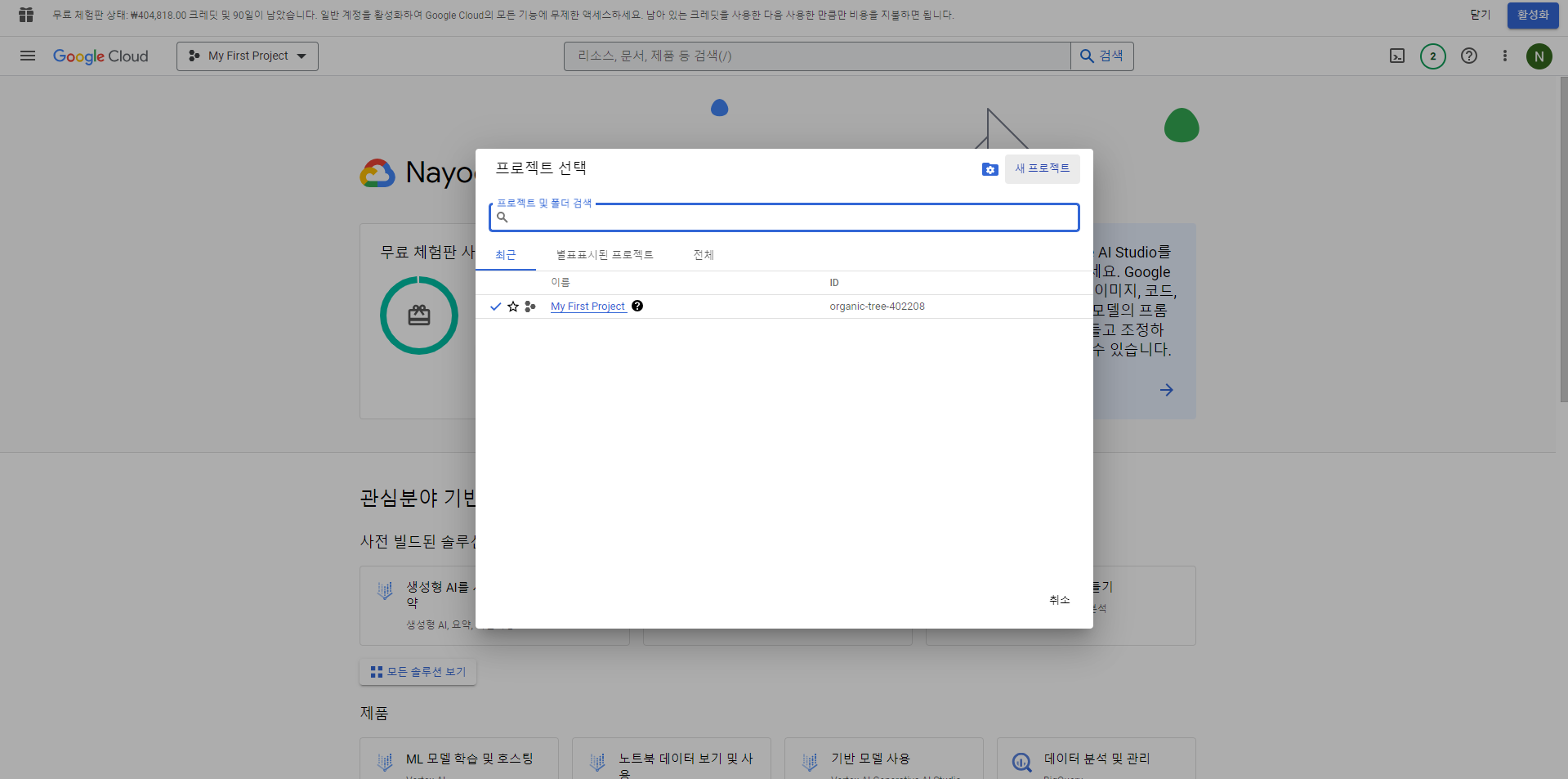The image size is (1568, 779).
Task: Open the 기반 모델 사용 card
Action: point(884,759)
